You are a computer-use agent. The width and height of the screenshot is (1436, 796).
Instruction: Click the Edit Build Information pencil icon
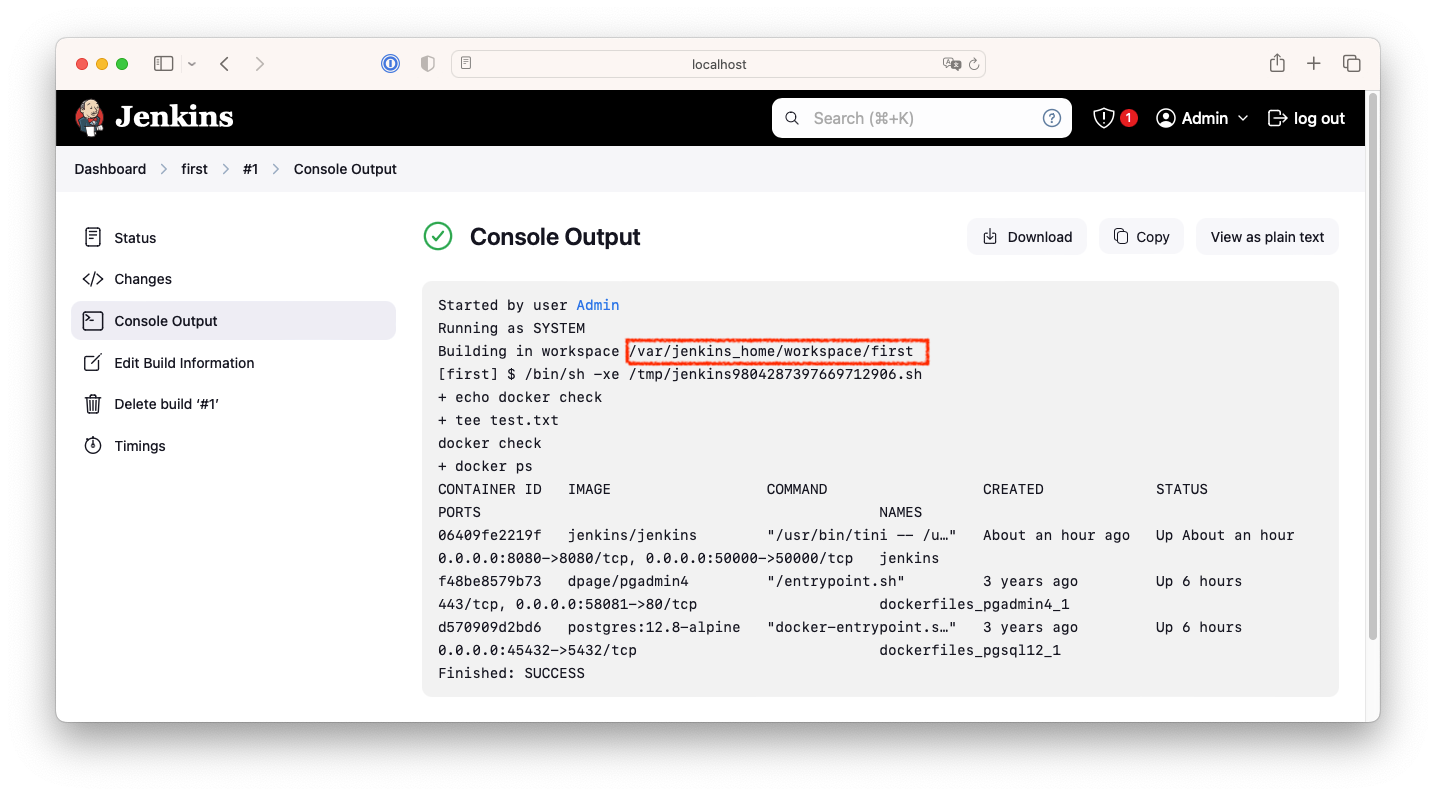coord(93,363)
